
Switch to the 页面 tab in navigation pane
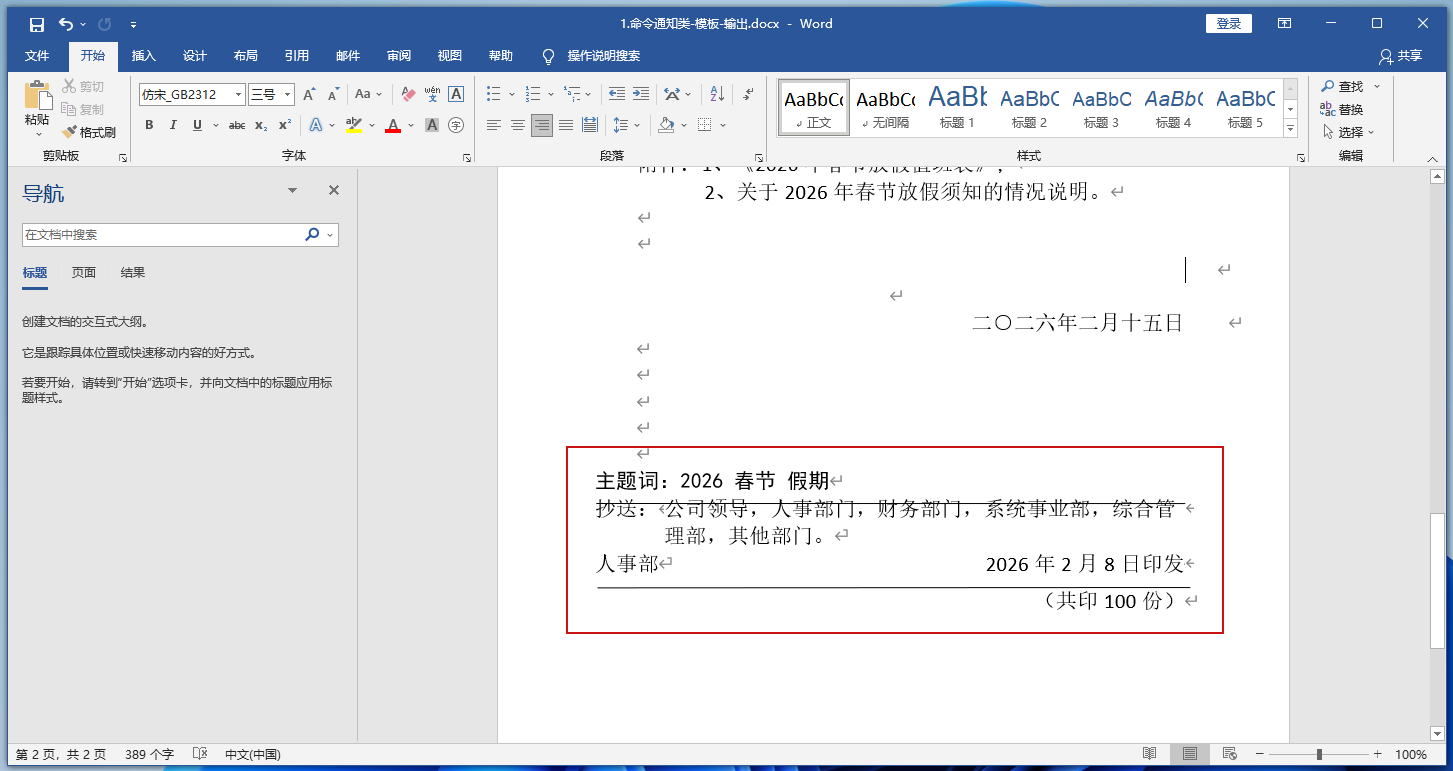[84, 272]
